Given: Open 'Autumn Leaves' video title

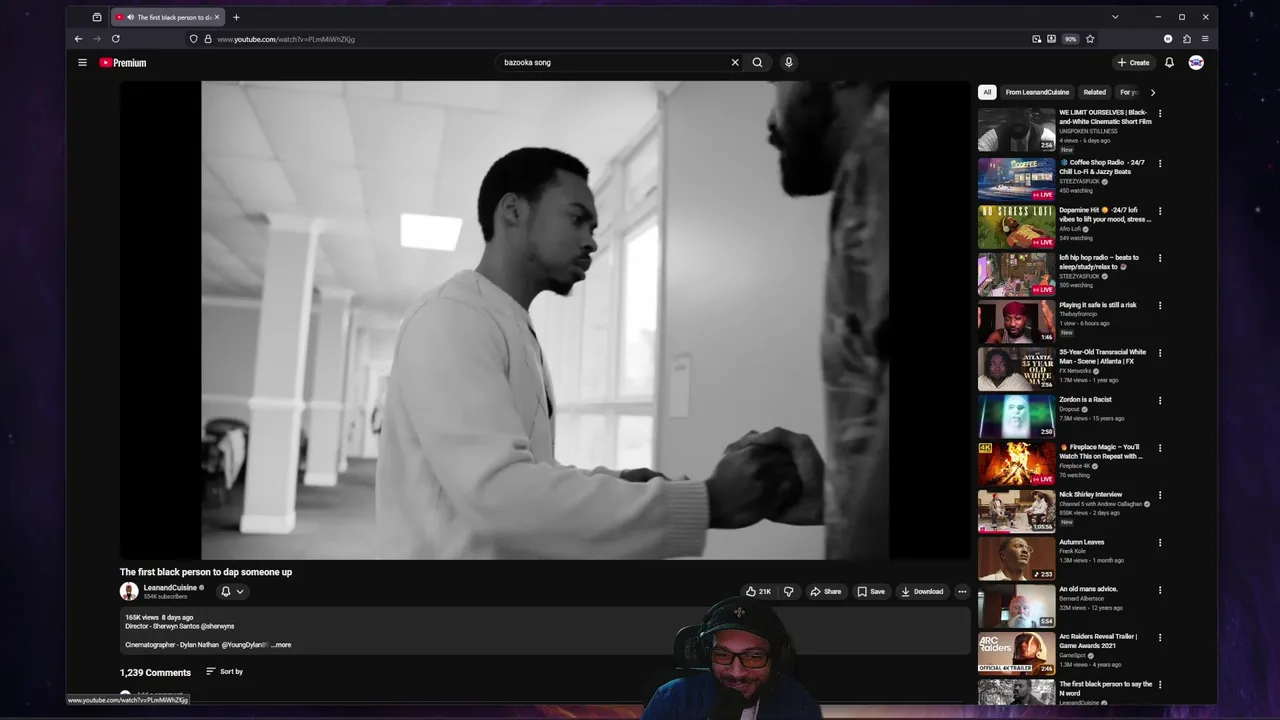Looking at the screenshot, I should click(x=1082, y=542).
